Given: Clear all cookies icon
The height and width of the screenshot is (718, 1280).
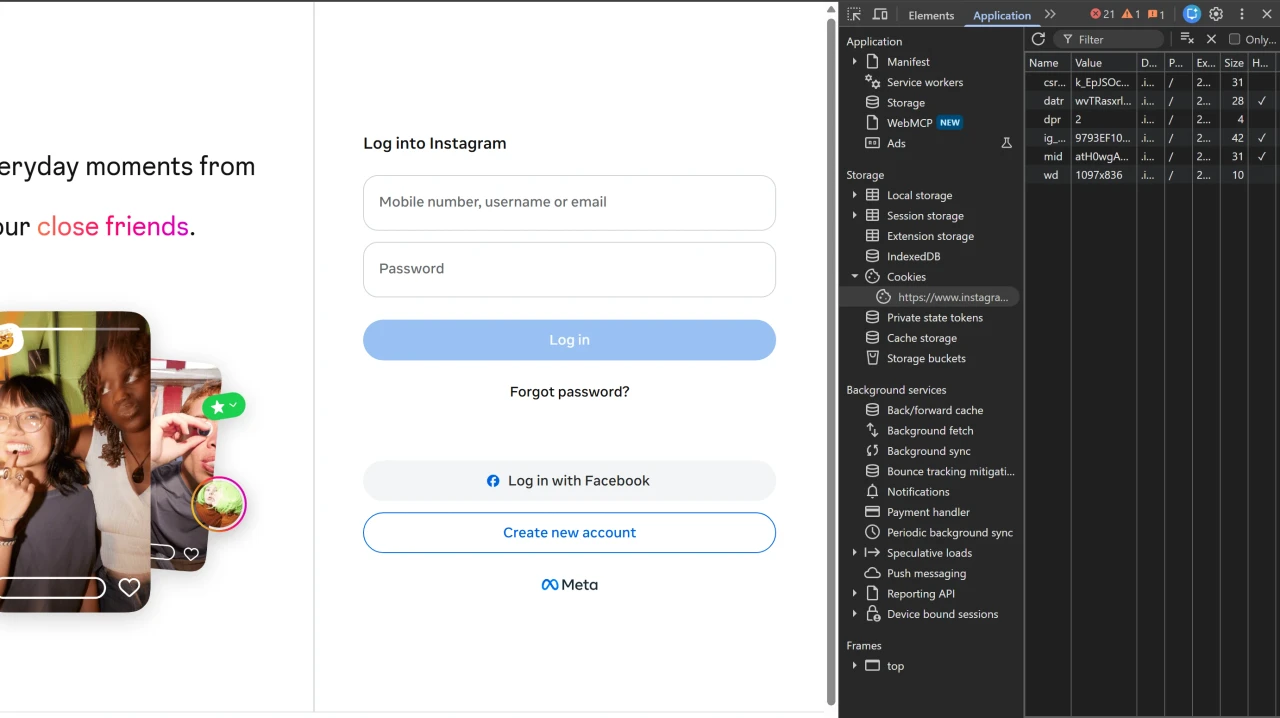Looking at the screenshot, I should tap(1186, 39).
